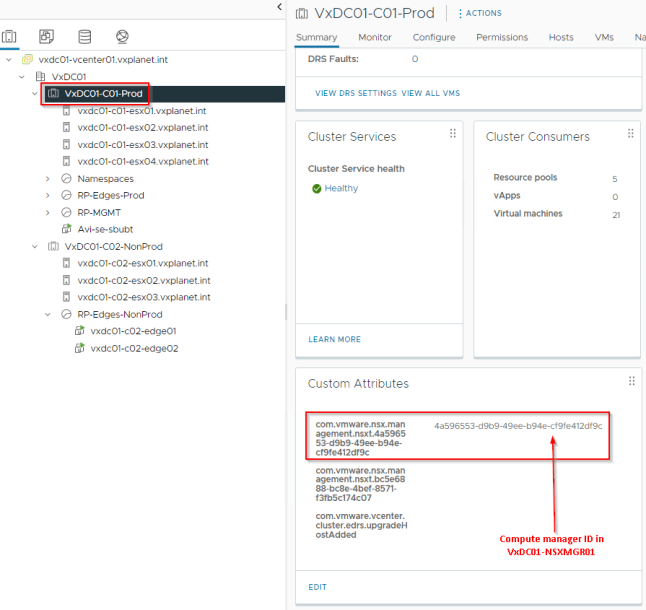Select VxDC01-C02-NonProd cluster label
The height and width of the screenshot is (610, 646).
pyautogui.click(x=113, y=246)
